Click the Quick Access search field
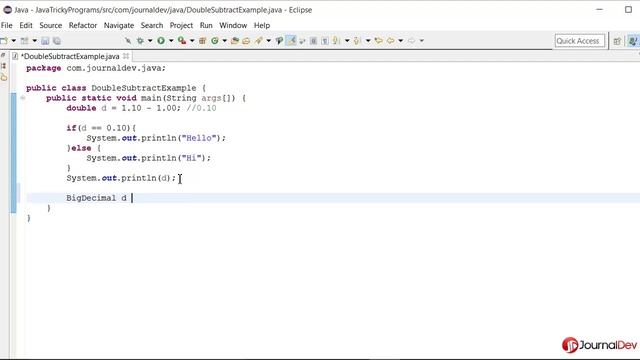The height and width of the screenshot is (360, 640). pos(580,41)
